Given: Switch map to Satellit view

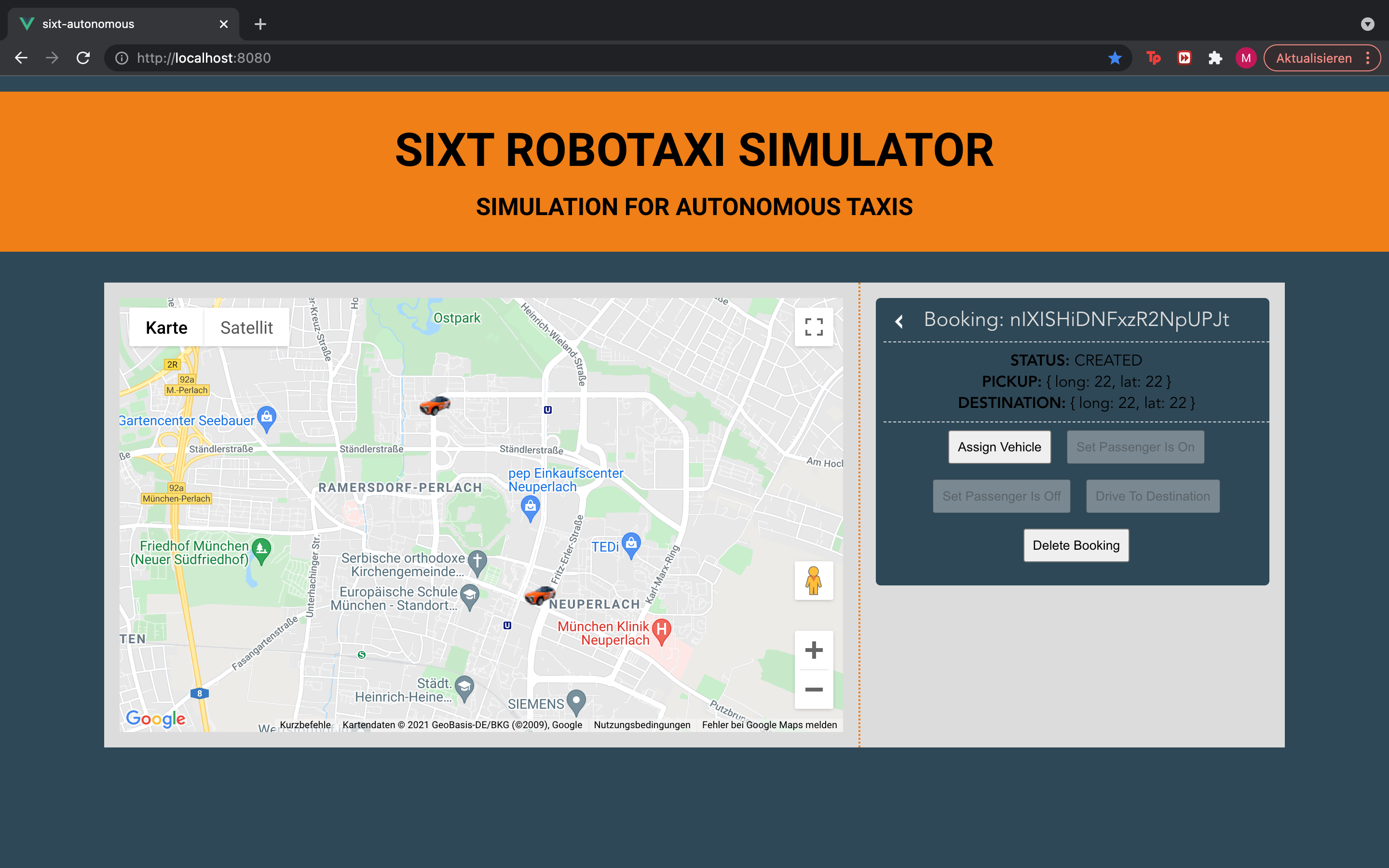Looking at the screenshot, I should point(246,328).
